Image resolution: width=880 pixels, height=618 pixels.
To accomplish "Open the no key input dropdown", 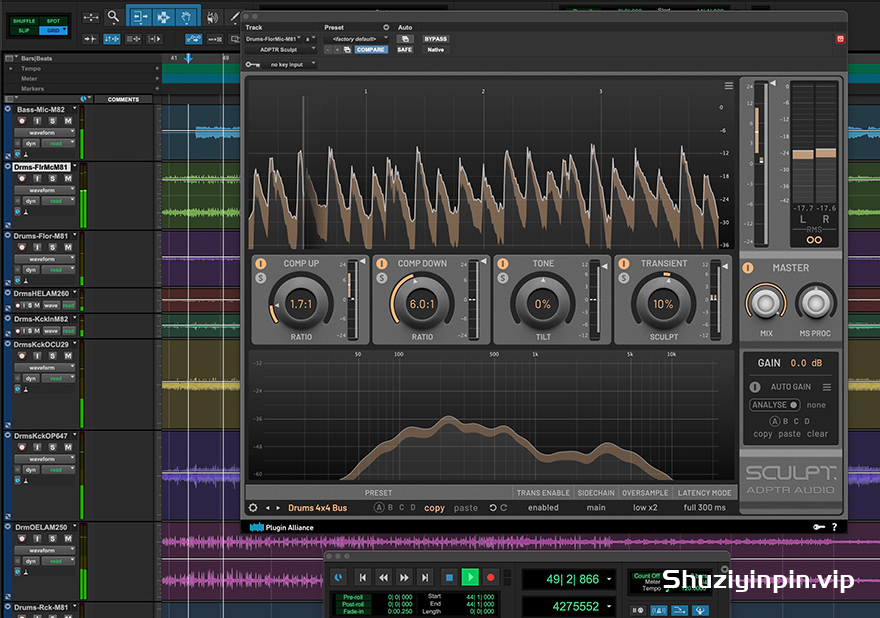I will click(290, 65).
